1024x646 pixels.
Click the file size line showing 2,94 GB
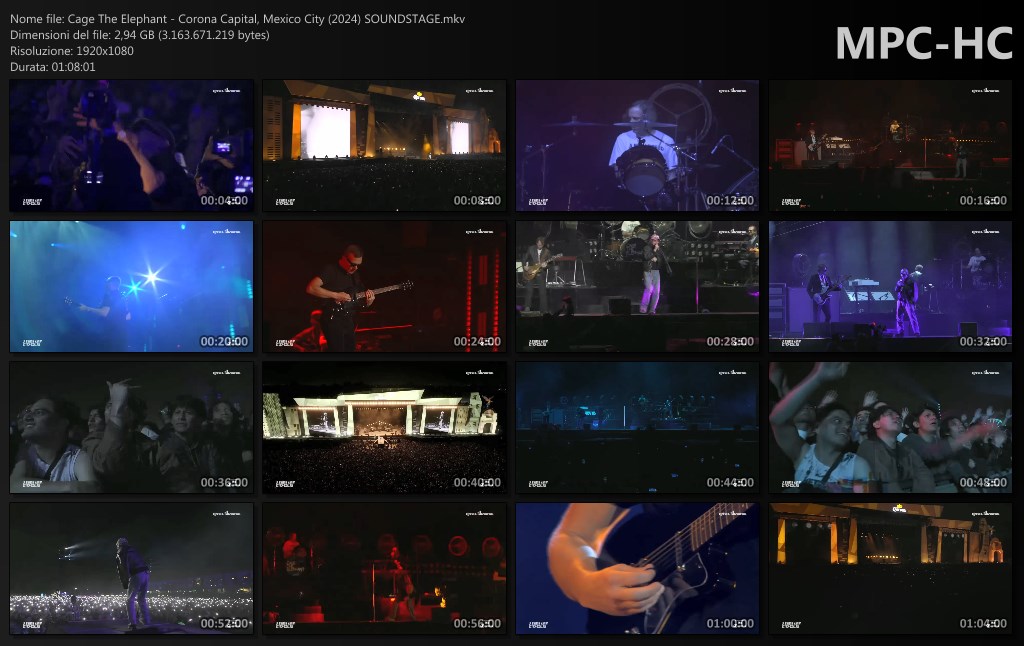pyautogui.click(x=139, y=35)
